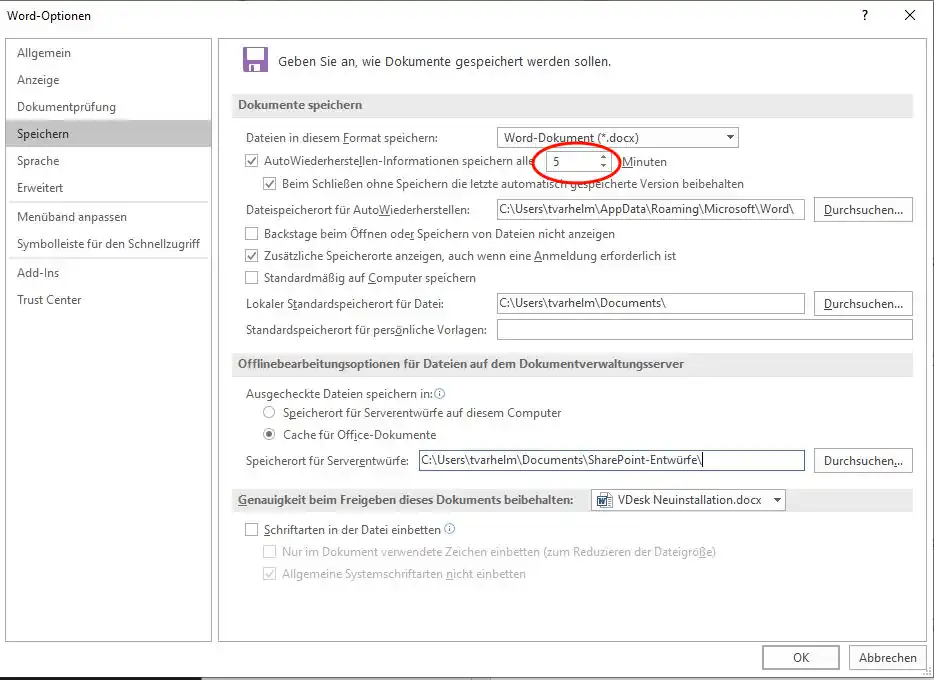This screenshot has height=680, width=934.
Task: Click the Standardspeicherort für persönliche Vorlagen field
Action: point(704,330)
